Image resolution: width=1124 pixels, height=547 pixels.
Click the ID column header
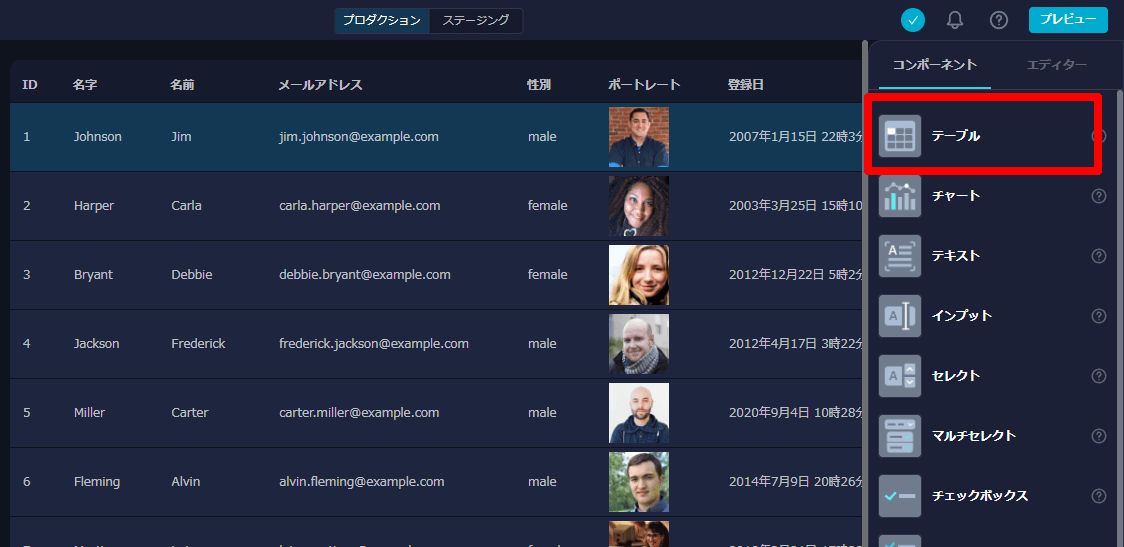point(30,85)
